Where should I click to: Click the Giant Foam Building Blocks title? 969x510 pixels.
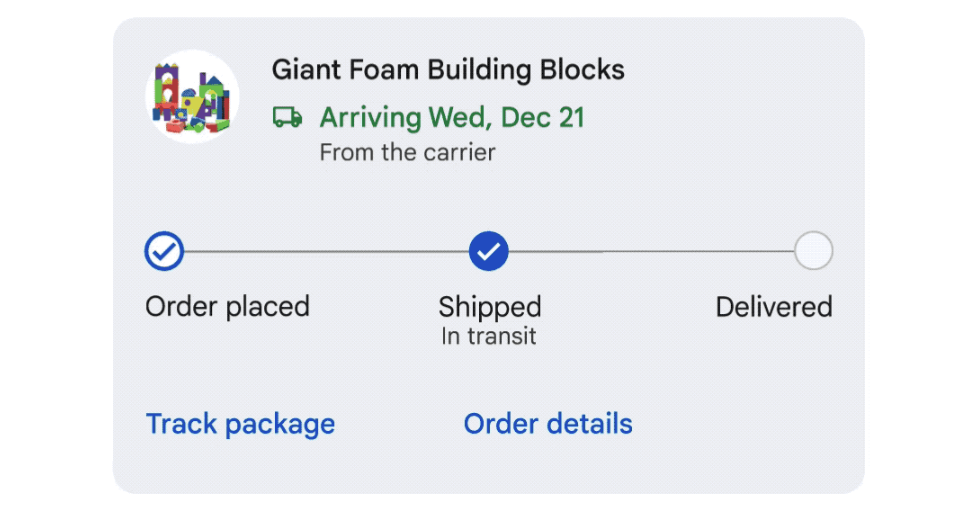click(x=448, y=70)
